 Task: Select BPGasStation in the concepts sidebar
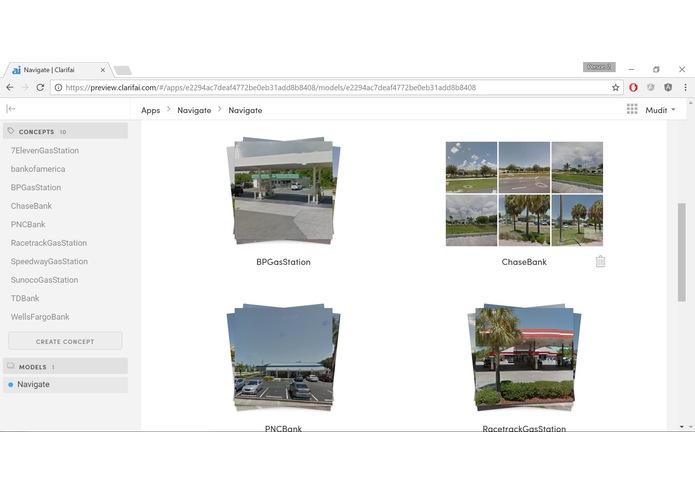[36, 187]
